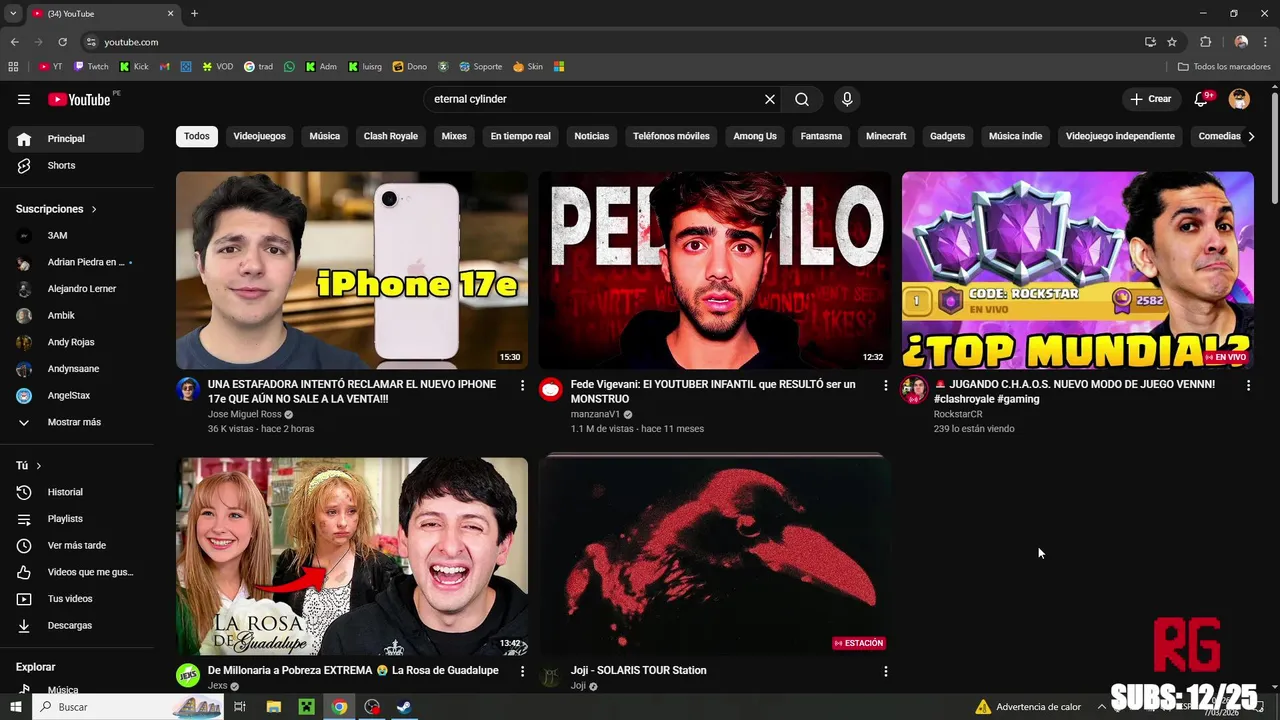Click the YouTube logo
1280x720 pixels.
(79, 99)
